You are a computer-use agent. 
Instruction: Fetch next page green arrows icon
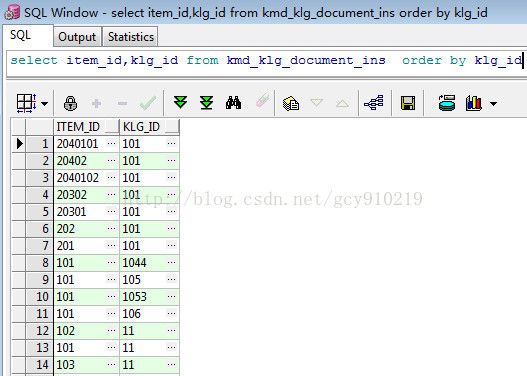coord(180,102)
